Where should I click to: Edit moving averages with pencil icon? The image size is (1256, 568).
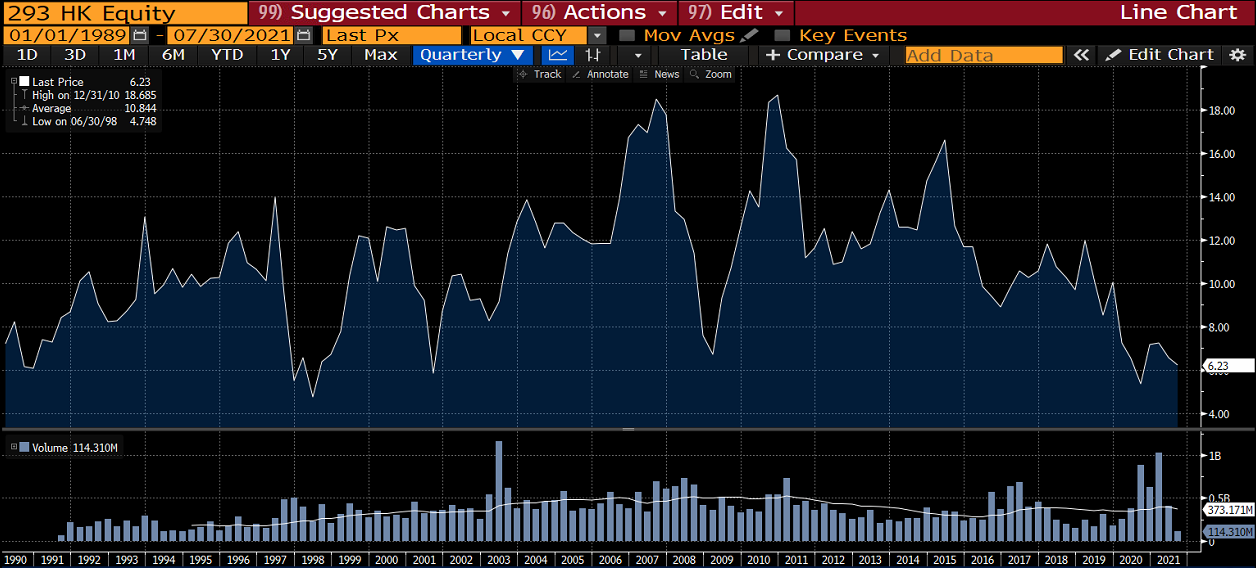[751, 35]
